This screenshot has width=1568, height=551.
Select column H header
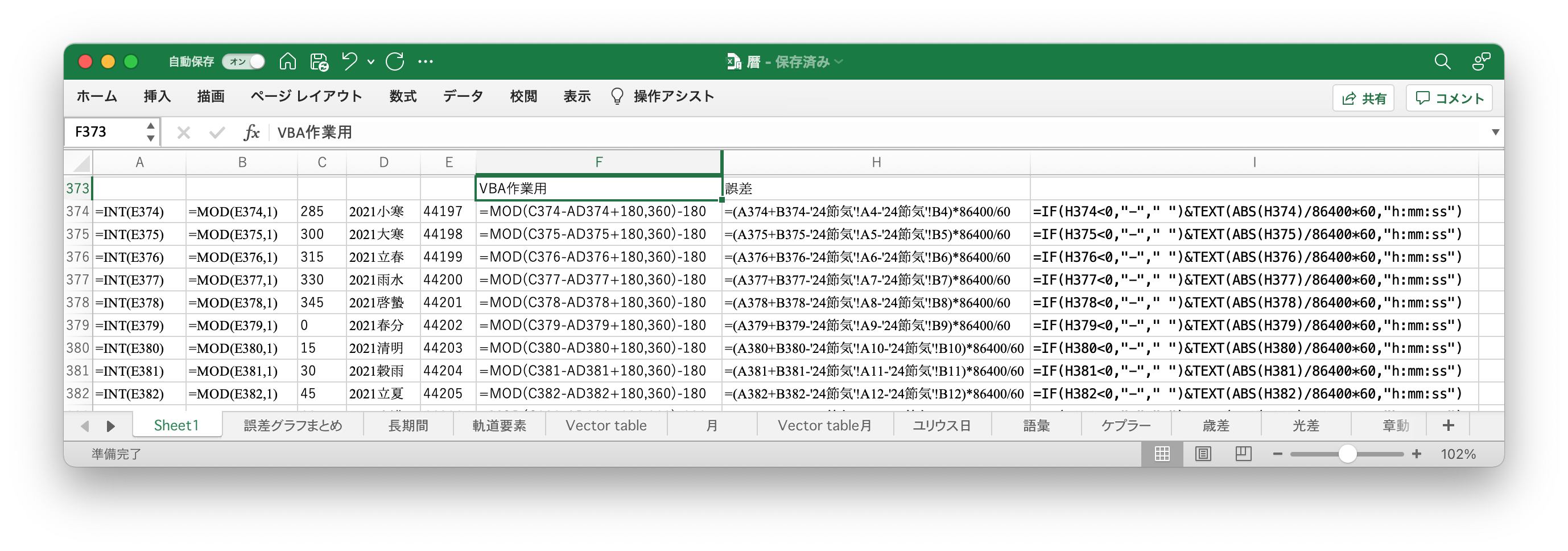click(876, 163)
